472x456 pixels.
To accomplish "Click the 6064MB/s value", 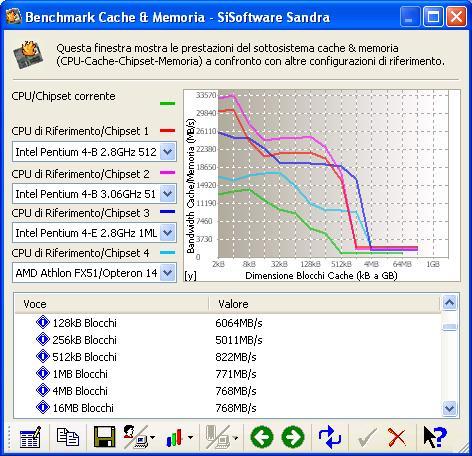I will click(239, 323).
